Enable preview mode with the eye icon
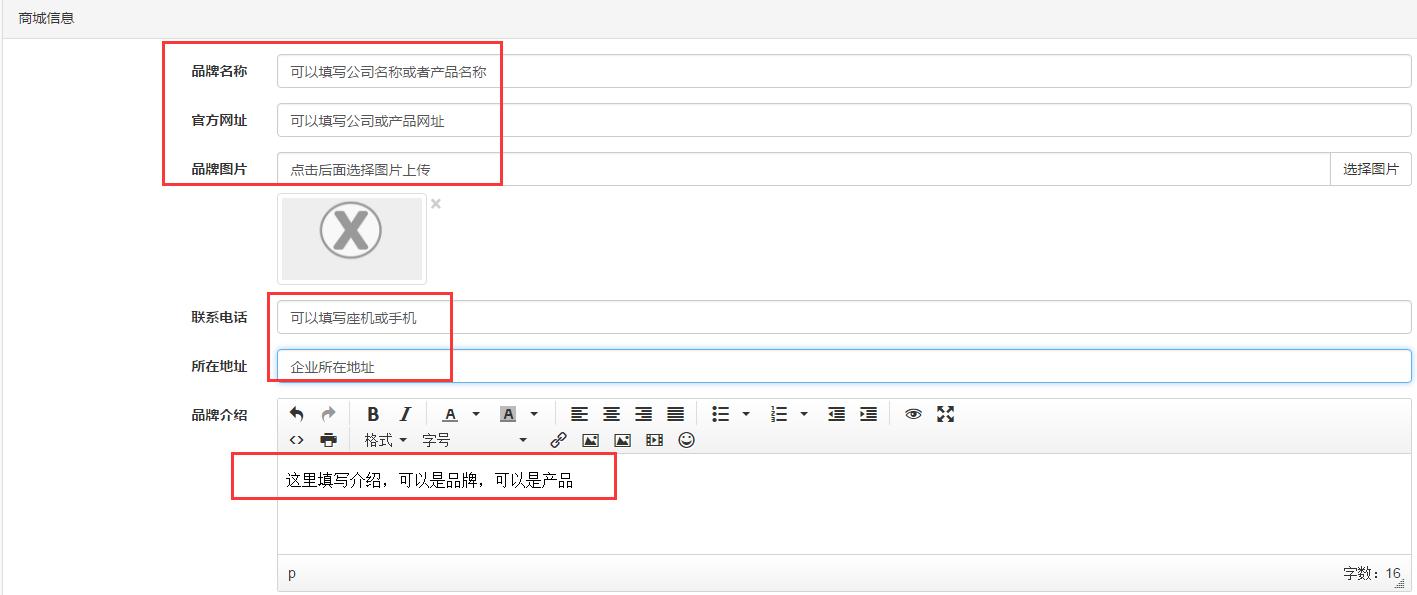 [x=913, y=414]
